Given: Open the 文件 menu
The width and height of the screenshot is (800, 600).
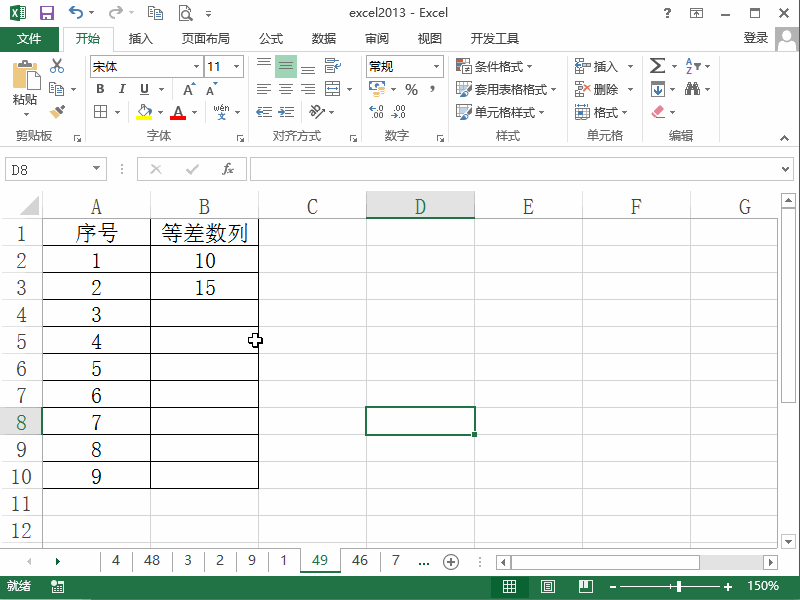Looking at the screenshot, I should click(30, 38).
